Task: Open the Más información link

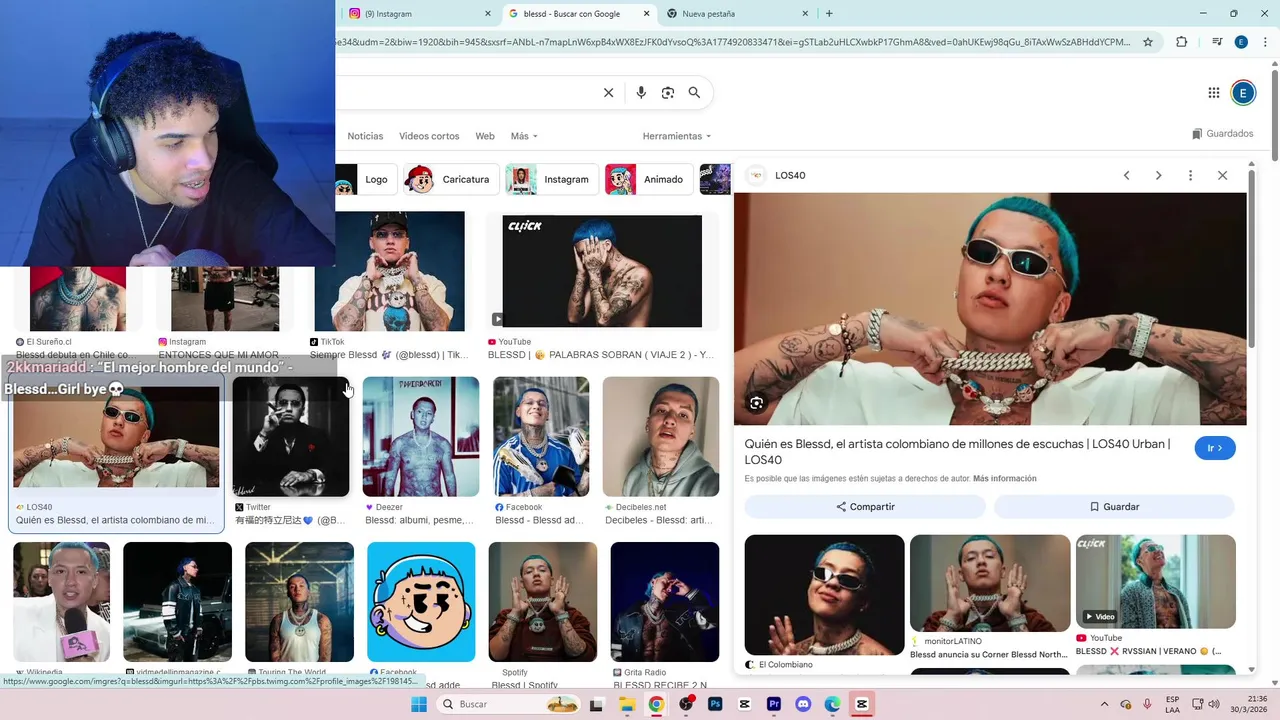Action: 1004,479
